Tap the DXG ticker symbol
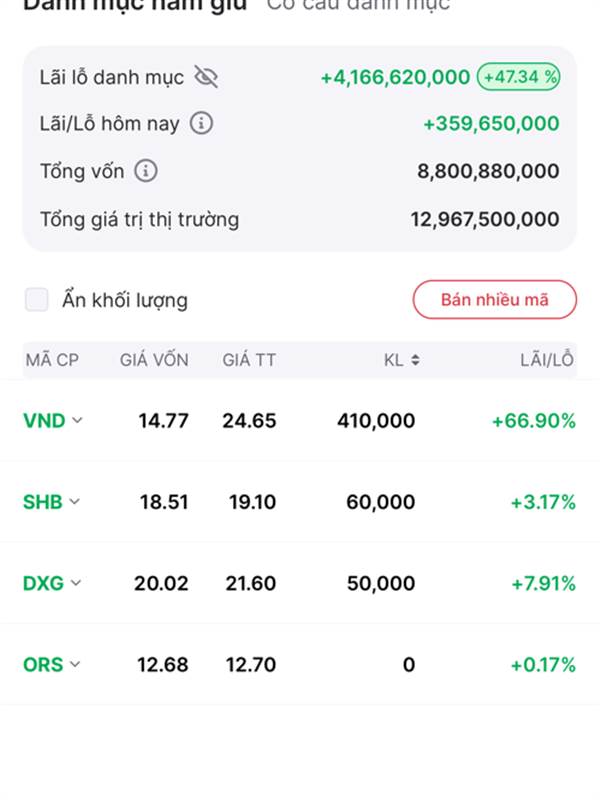Screen dimensions: 600x800 point(43,583)
